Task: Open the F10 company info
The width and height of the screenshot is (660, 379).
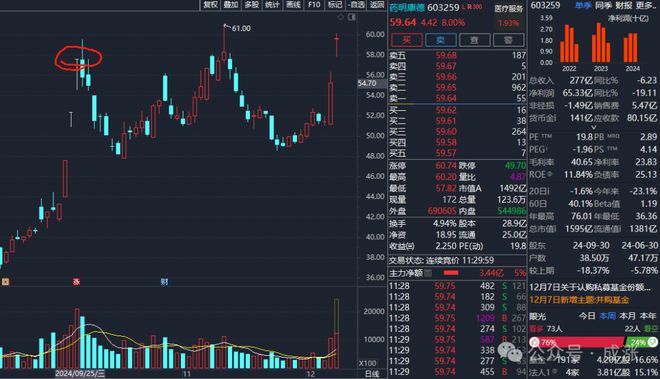Action: coord(314,5)
